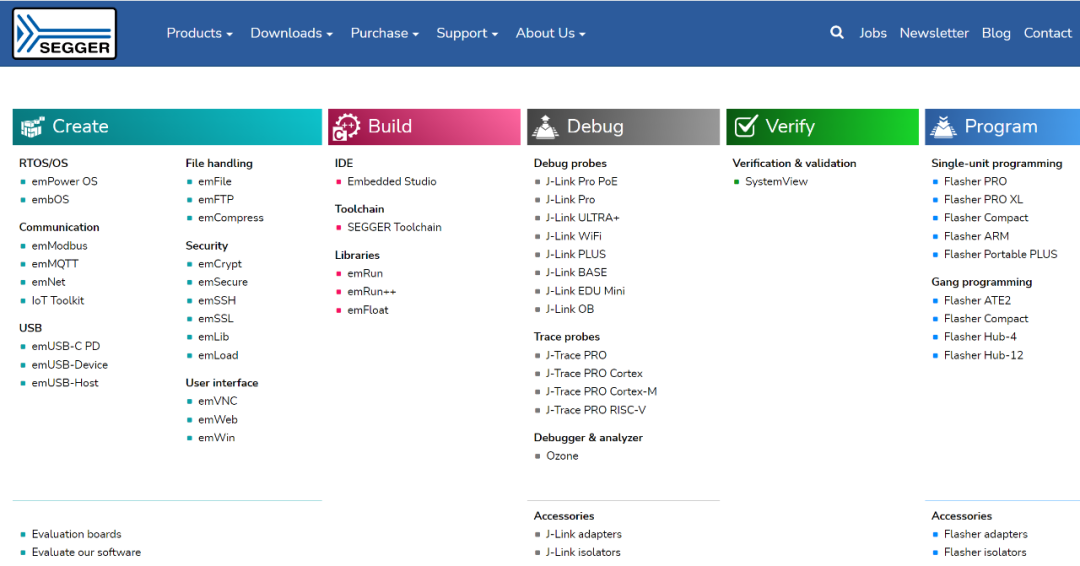Viewport: 1080px width, 566px height.
Task: Open Flasher ATE2 link
Action: 977,300
